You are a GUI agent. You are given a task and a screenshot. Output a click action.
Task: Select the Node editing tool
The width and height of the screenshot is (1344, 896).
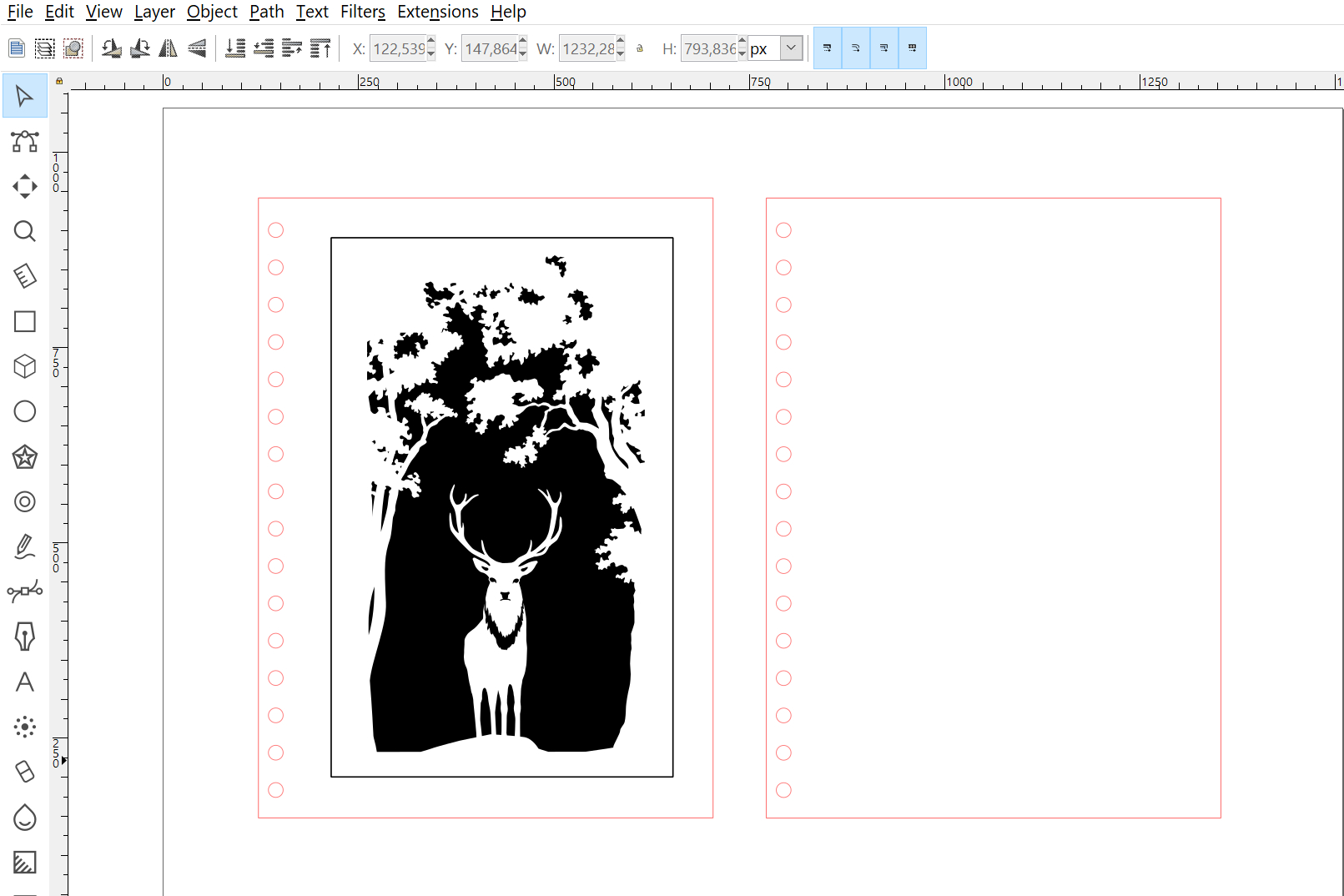[24, 141]
